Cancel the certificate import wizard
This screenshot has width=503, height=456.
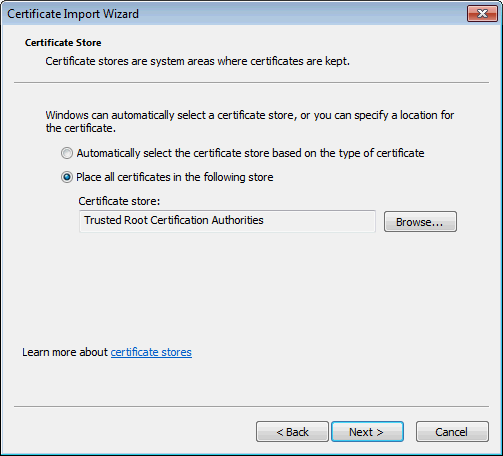(452, 432)
